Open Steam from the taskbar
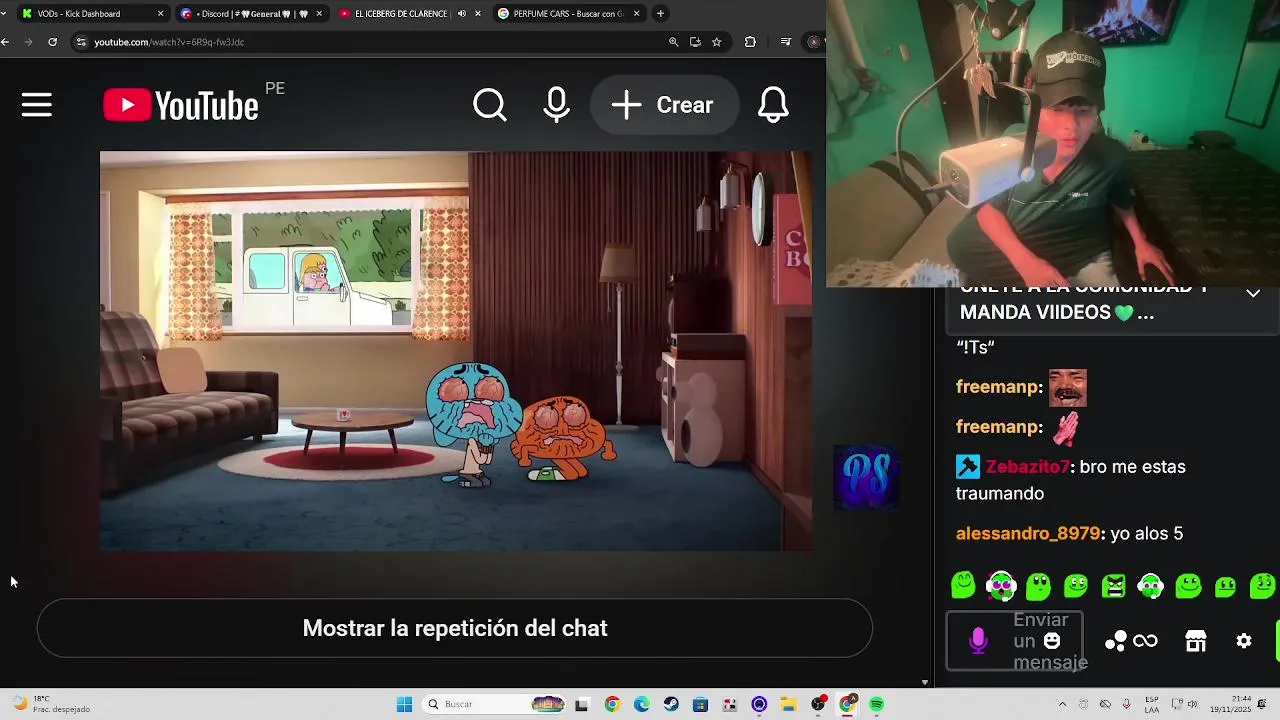 [x=671, y=704]
